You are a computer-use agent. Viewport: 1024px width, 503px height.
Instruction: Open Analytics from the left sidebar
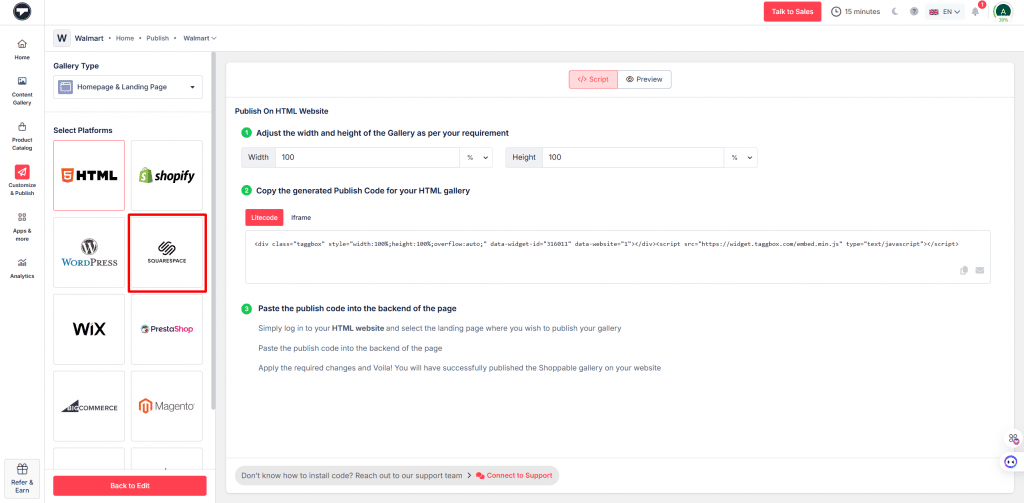[x=22, y=266]
